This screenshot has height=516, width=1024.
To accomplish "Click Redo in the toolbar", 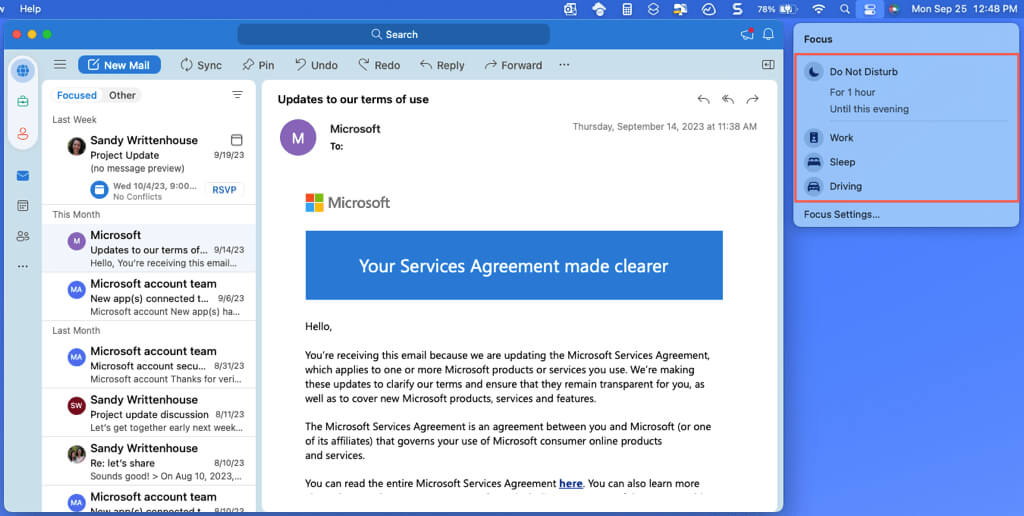I will (379, 65).
